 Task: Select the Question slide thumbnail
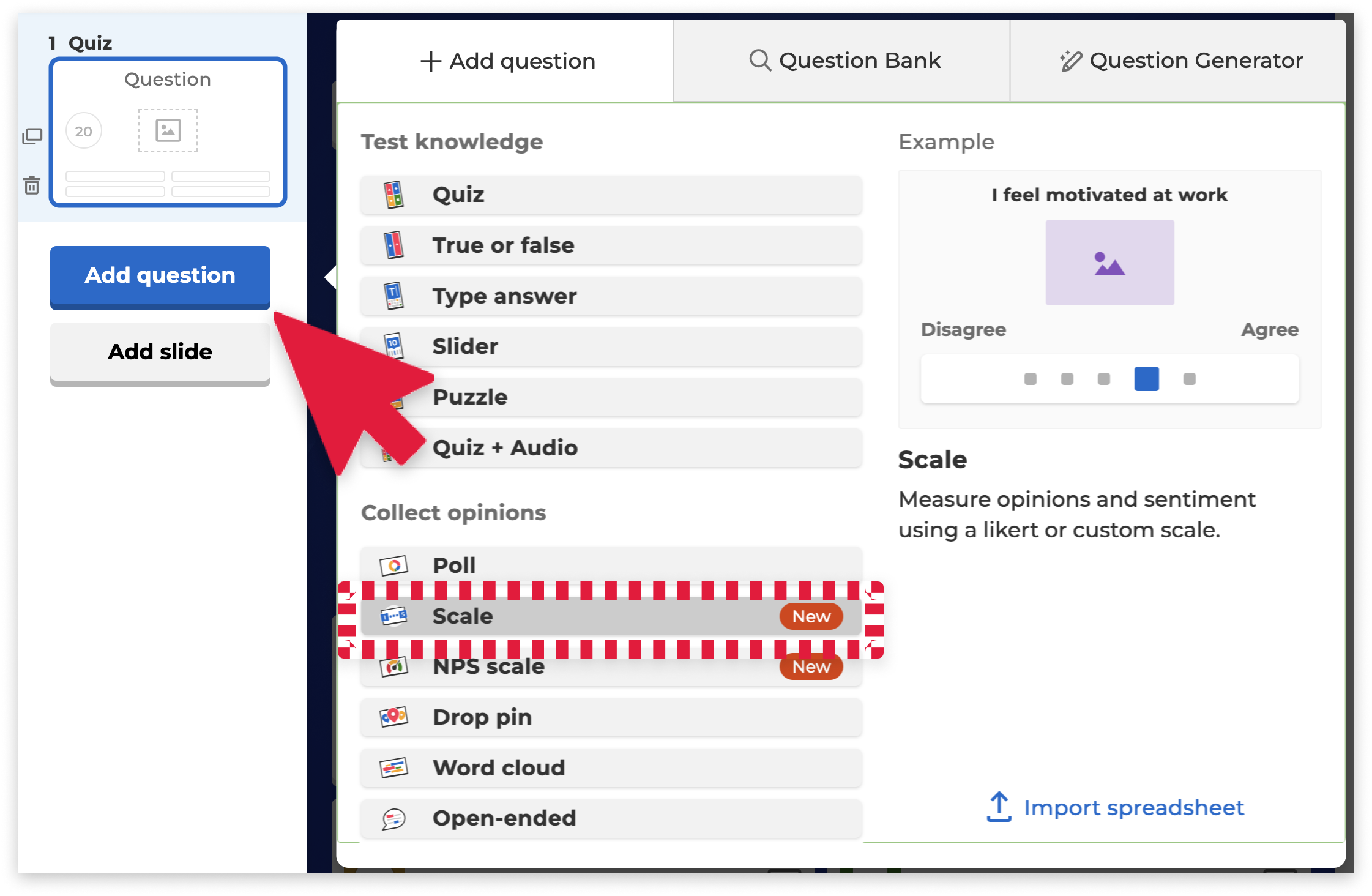coord(168,132)
